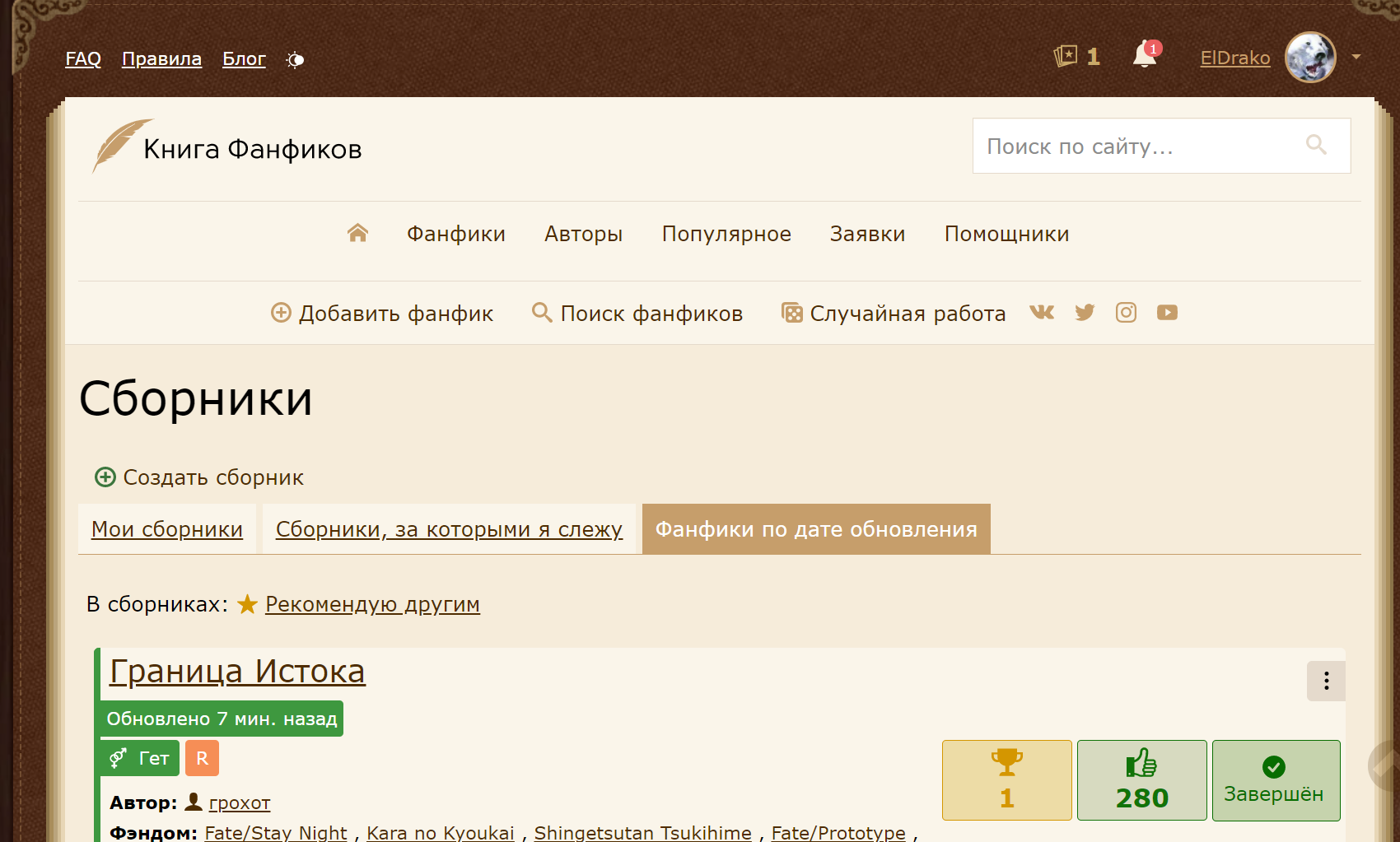The image size is (1400, 842).
Task: Click the home icon in navigation
Action: (357, 234)
